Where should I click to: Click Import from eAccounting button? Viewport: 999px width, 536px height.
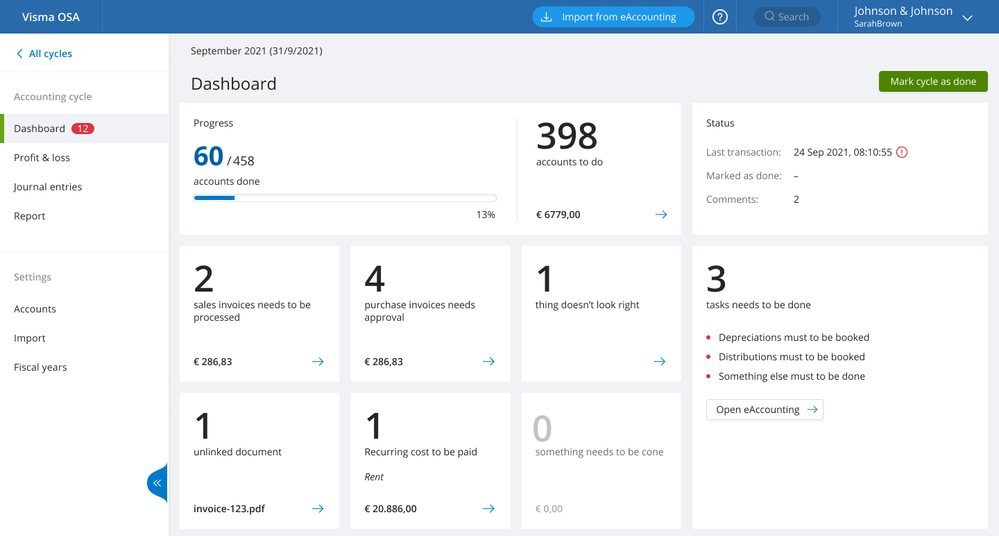(x=613, y=17)
